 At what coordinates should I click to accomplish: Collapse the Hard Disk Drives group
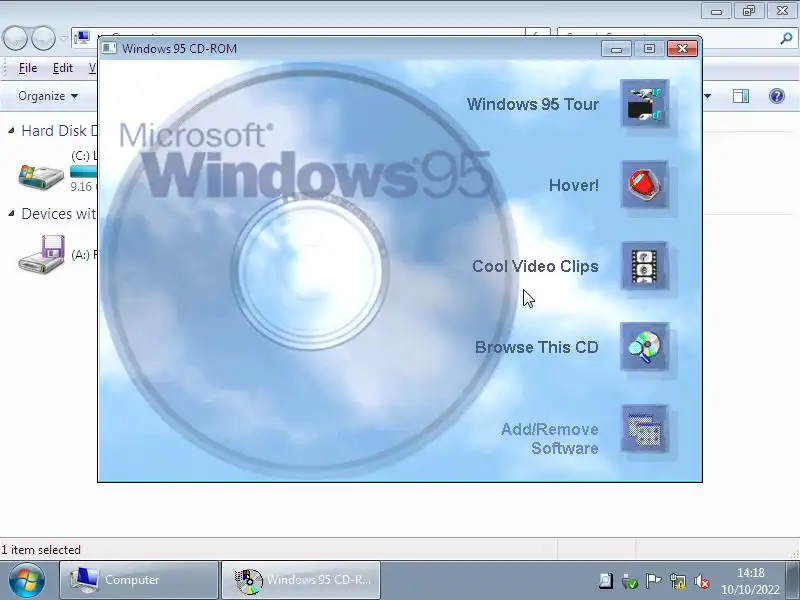point(11,131)
